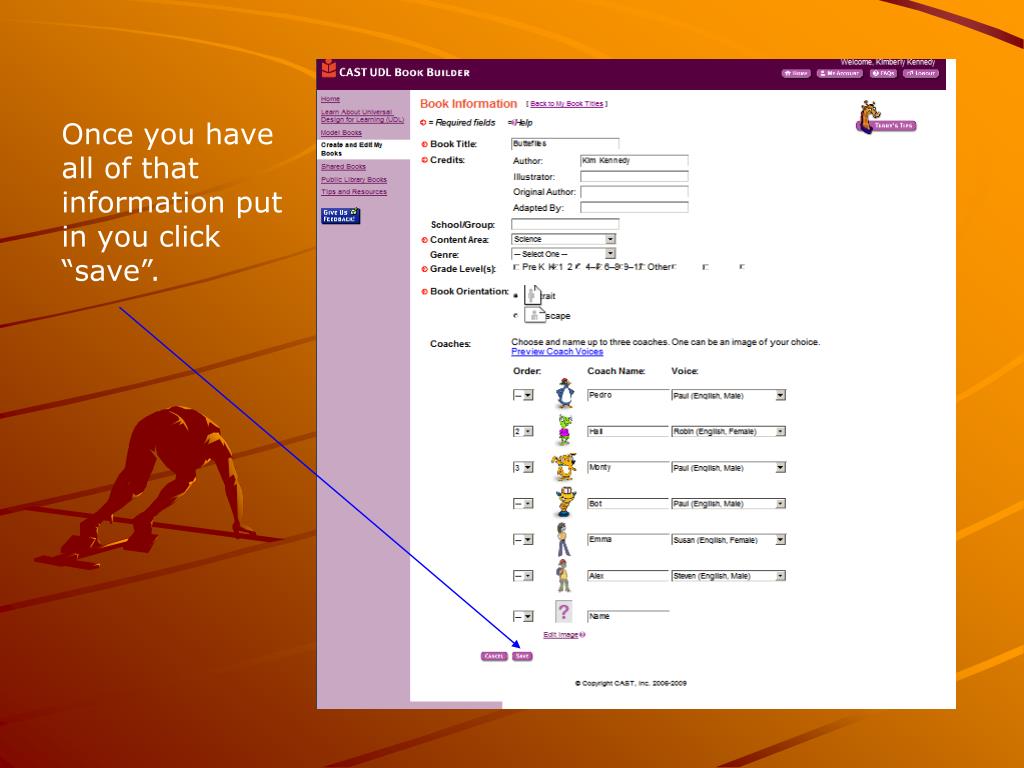
Task: Select the Monty dog coach image
Action: (564, 466)
